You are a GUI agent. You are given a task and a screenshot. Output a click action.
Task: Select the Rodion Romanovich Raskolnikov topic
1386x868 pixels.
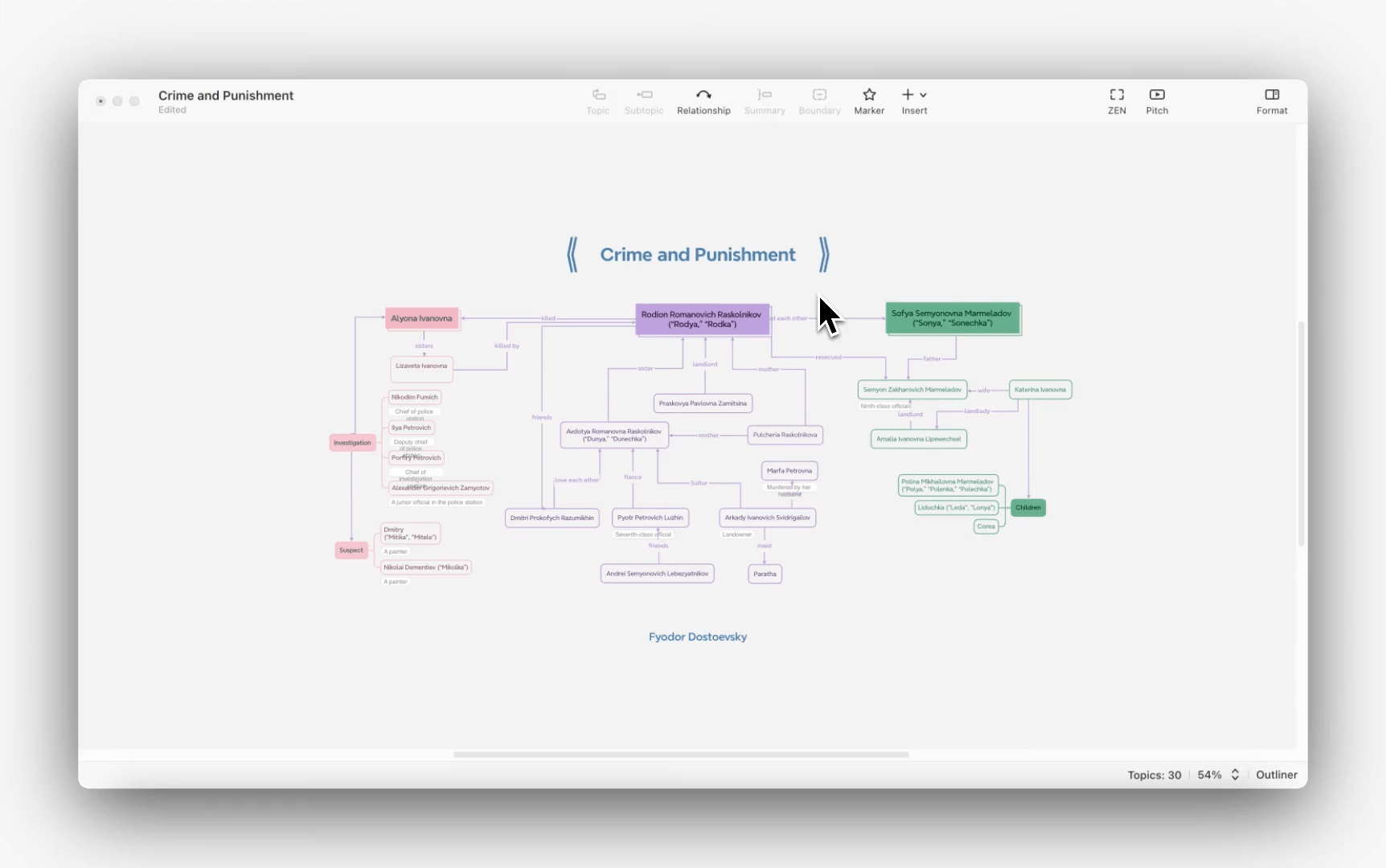coord(702,319)
